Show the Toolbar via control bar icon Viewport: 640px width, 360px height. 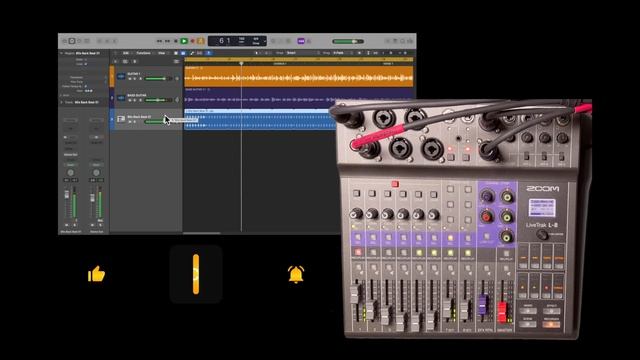coord(87,41)
